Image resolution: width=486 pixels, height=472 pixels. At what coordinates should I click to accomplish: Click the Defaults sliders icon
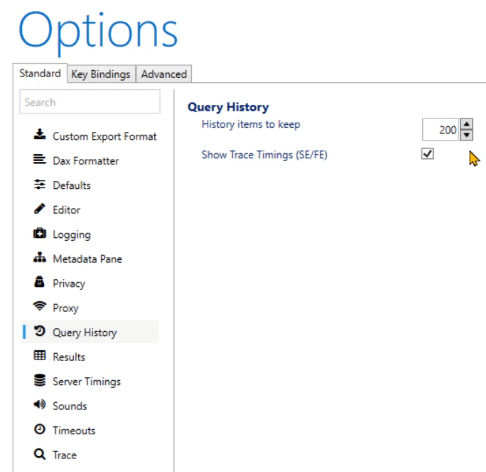[x=40, y=184]
